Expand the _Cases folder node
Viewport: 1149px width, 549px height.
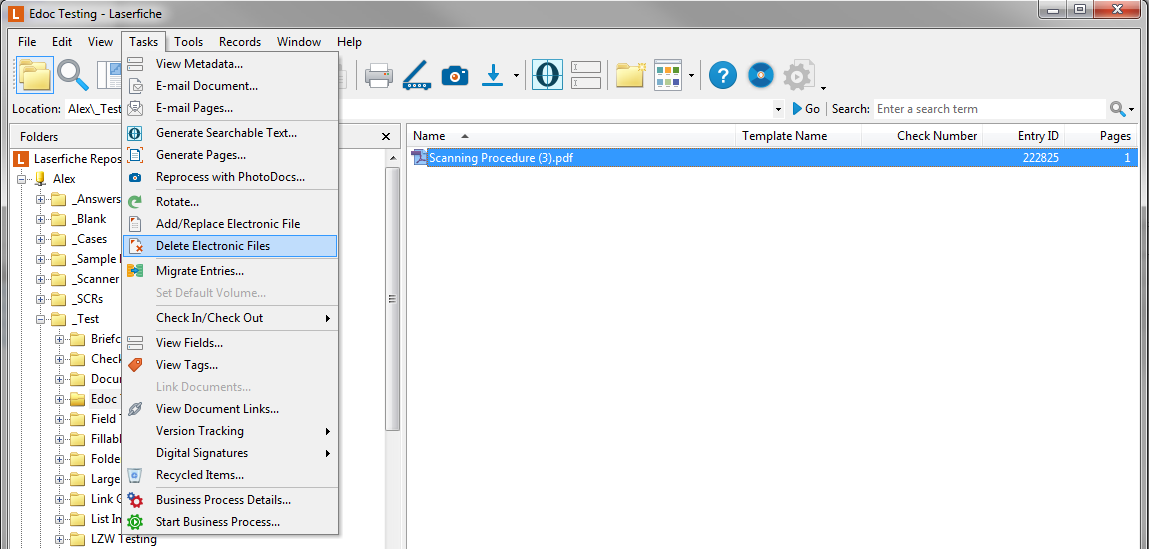41,239
